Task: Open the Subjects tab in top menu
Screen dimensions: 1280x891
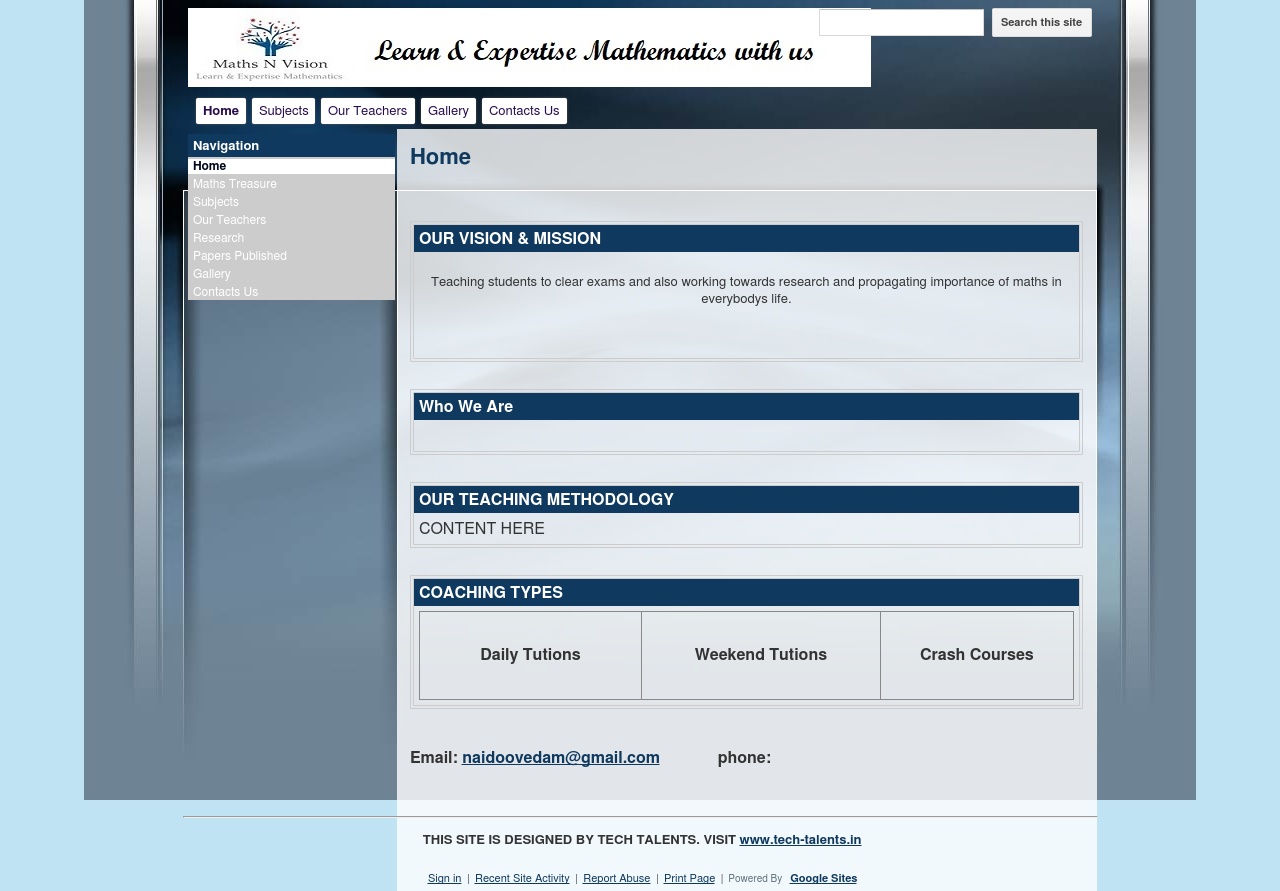Action: 283,111
